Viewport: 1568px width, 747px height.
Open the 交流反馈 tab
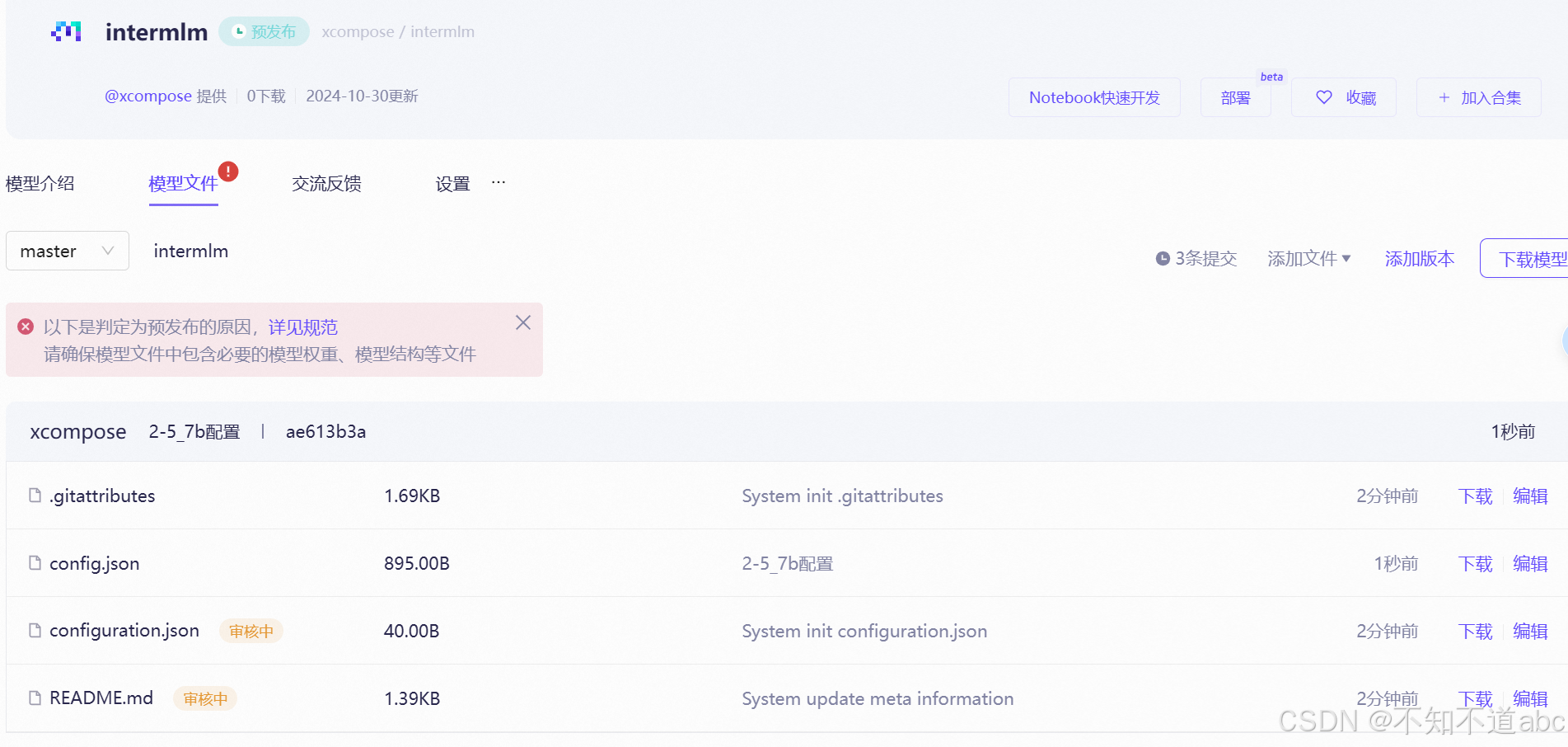326,183
